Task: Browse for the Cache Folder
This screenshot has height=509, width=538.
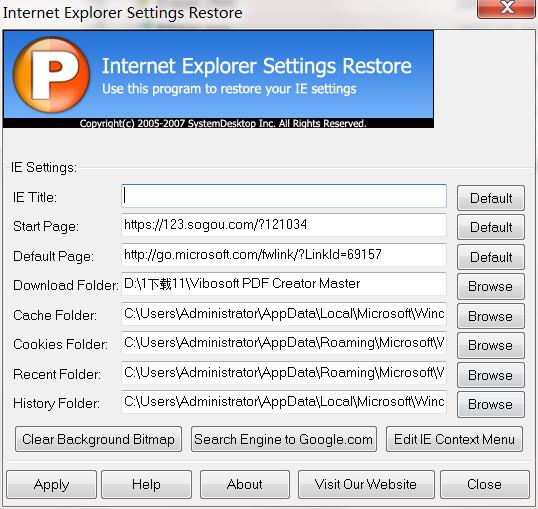Action: click(491, 316)
